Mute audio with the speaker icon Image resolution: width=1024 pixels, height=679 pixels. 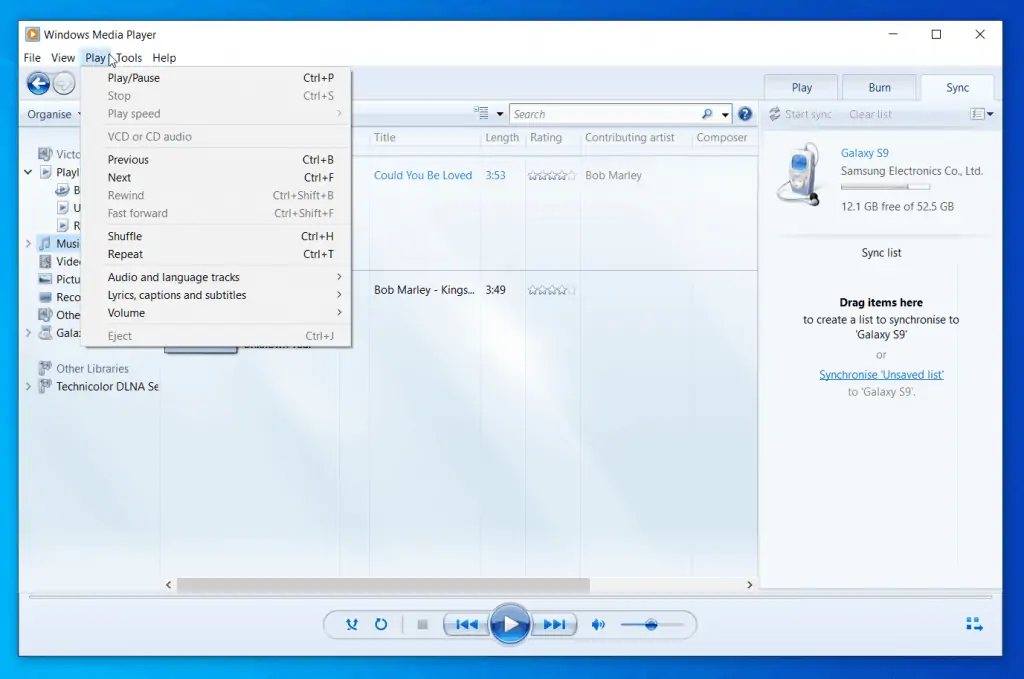pyautogui.click(x=599, y=623)
